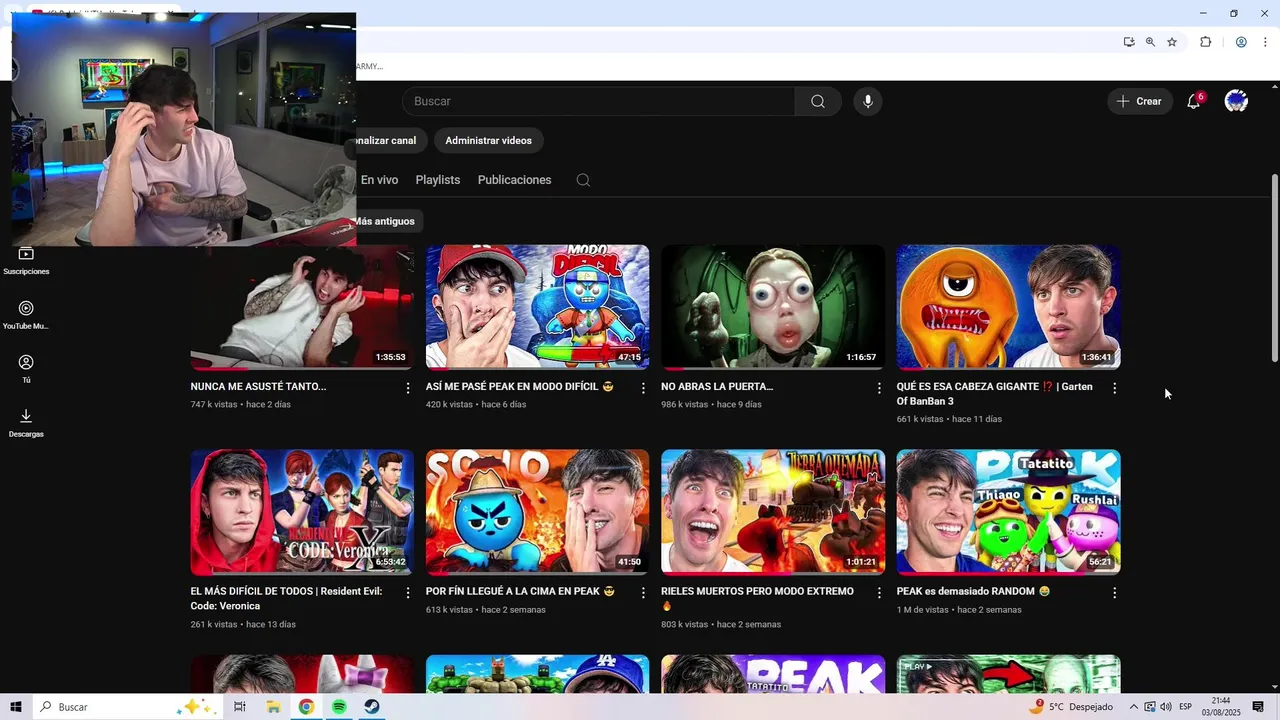Open NUNCA ME ASUSTÉ TANTO thumbnail
Image resolution: width=1280 pixels, height=720 pixels.
point(302,307)
